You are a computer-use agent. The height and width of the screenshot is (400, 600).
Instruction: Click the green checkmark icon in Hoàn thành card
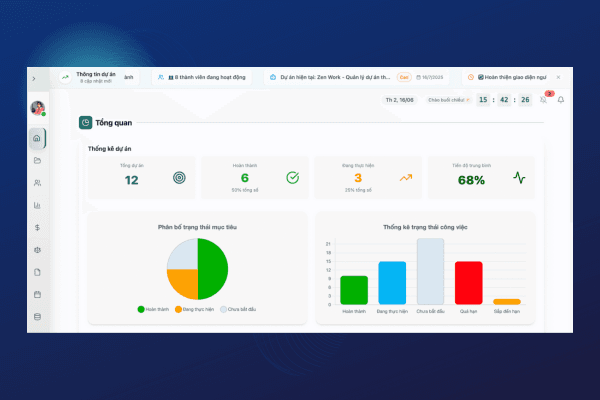(293, 178)
